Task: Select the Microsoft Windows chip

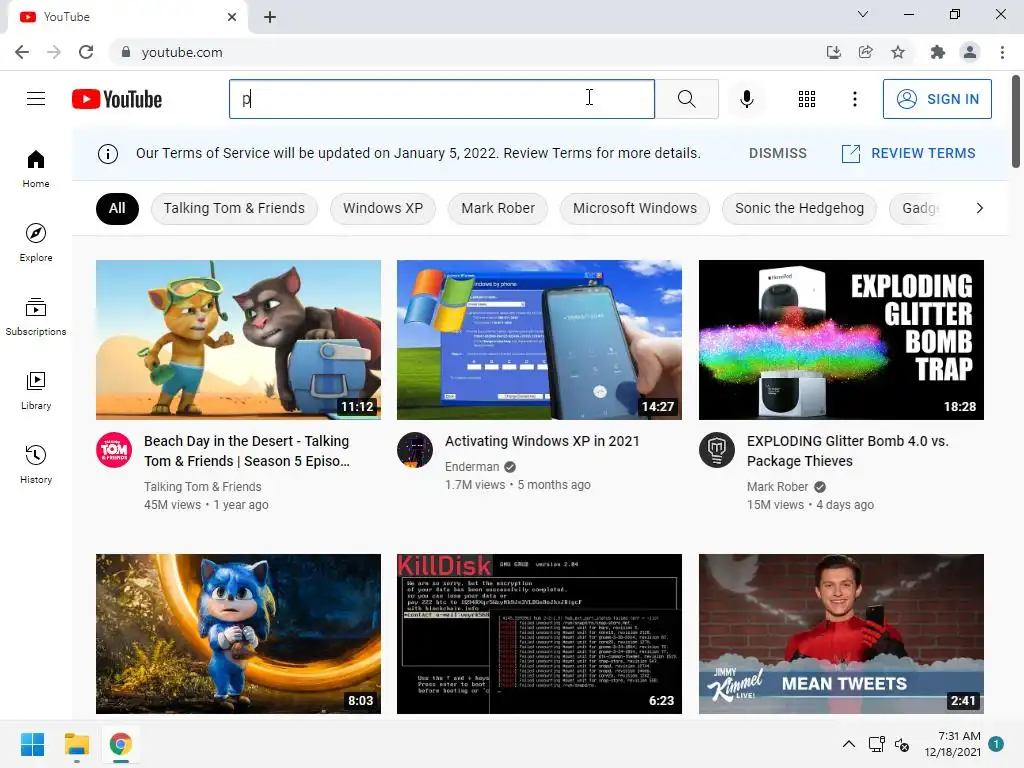Action: (635, 208)
